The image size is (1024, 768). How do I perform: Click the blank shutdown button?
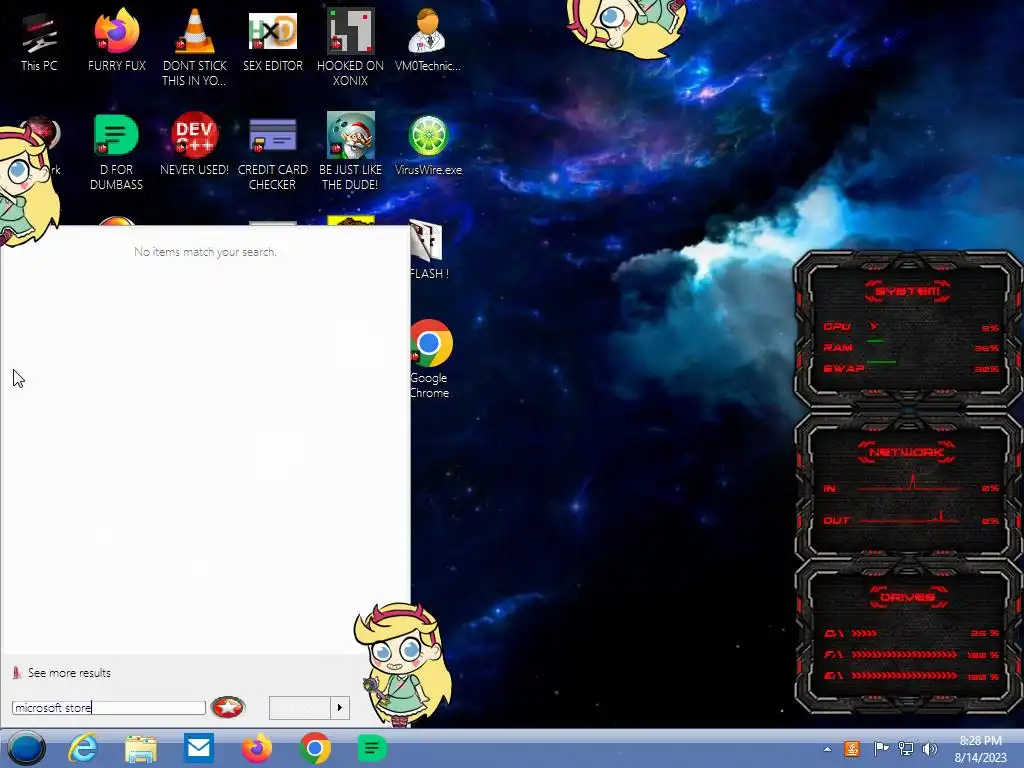(x=300, y=707)
